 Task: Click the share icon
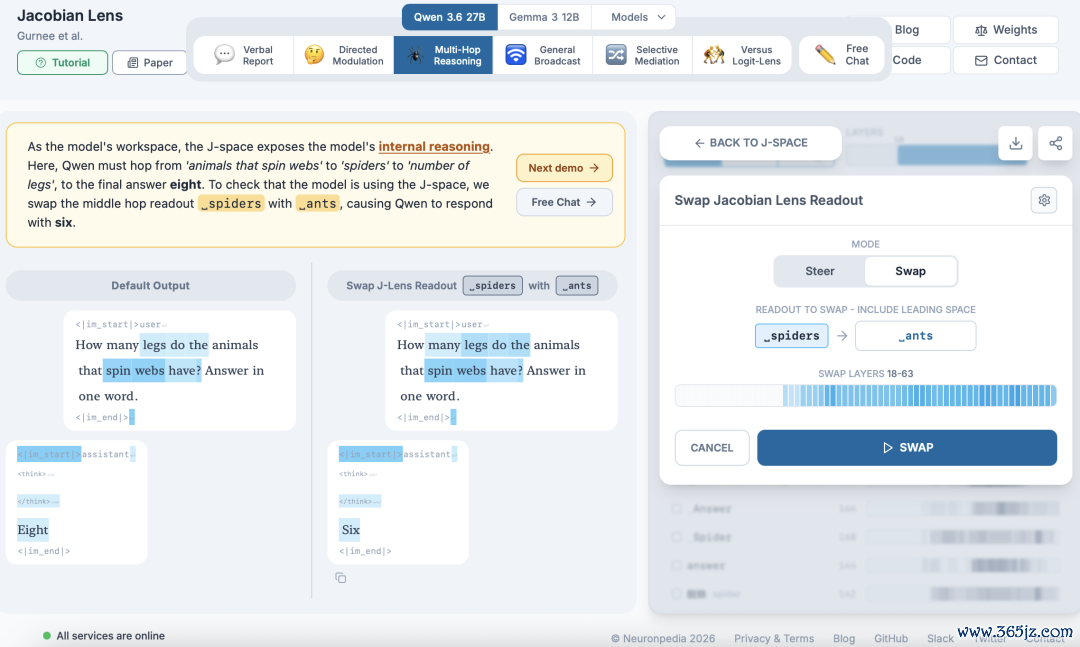click(1055, 143)
